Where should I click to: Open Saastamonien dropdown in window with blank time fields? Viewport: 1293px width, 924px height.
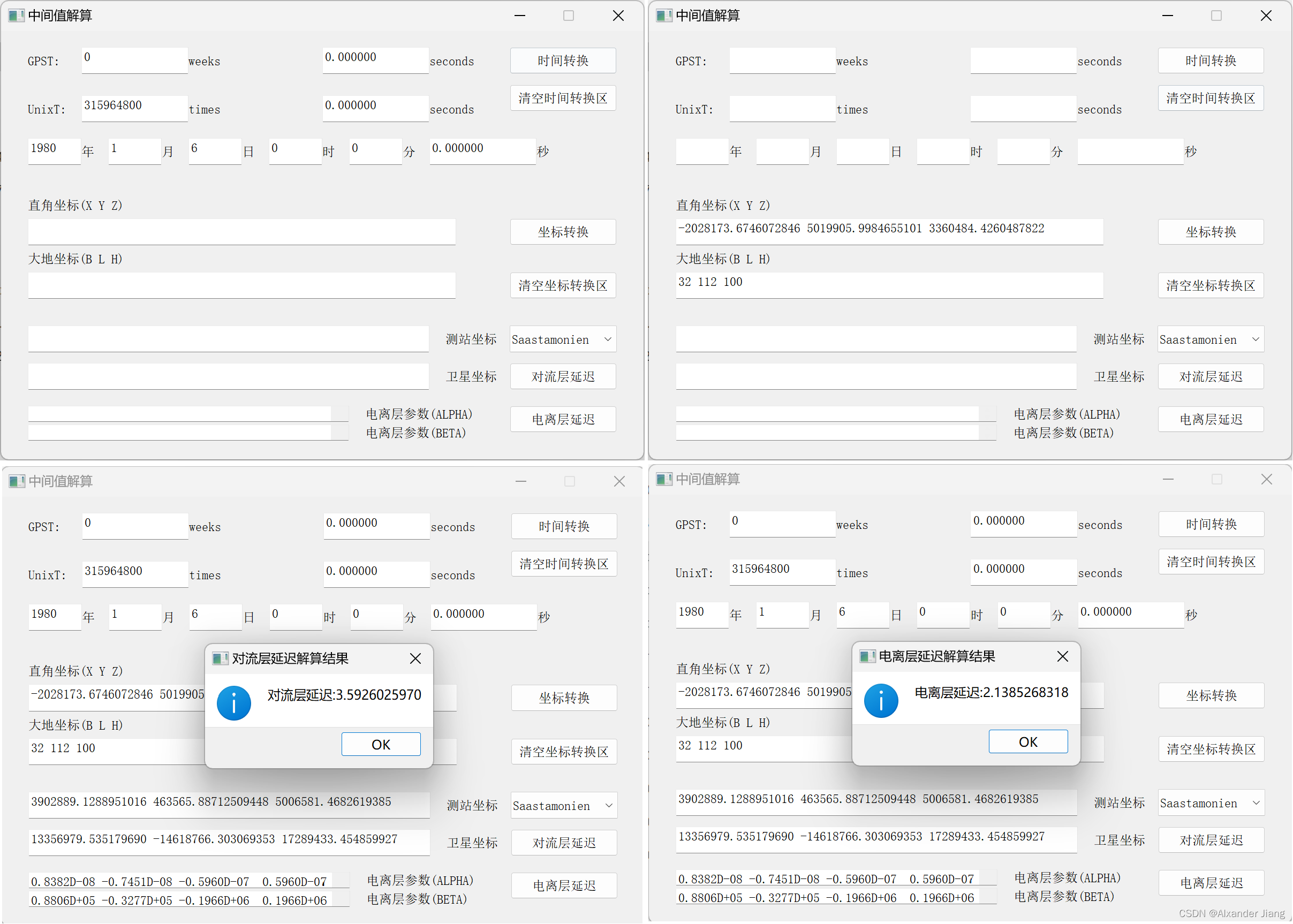pos(1211,339)
